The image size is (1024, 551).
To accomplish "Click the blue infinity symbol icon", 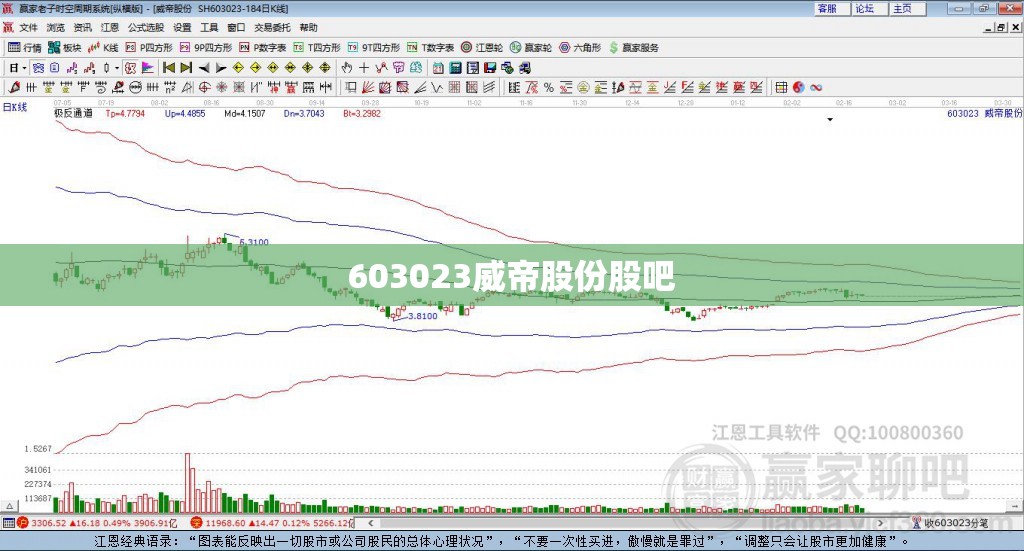I will (816, 87).
